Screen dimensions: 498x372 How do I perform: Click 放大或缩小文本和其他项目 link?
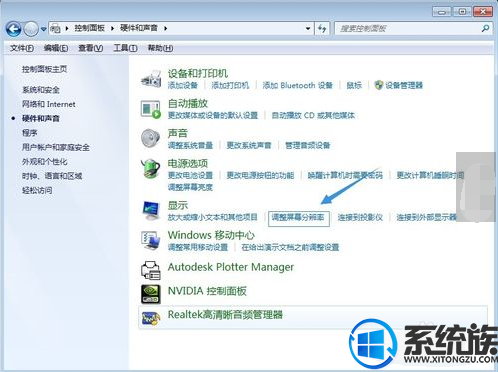[x=213, y=217]
